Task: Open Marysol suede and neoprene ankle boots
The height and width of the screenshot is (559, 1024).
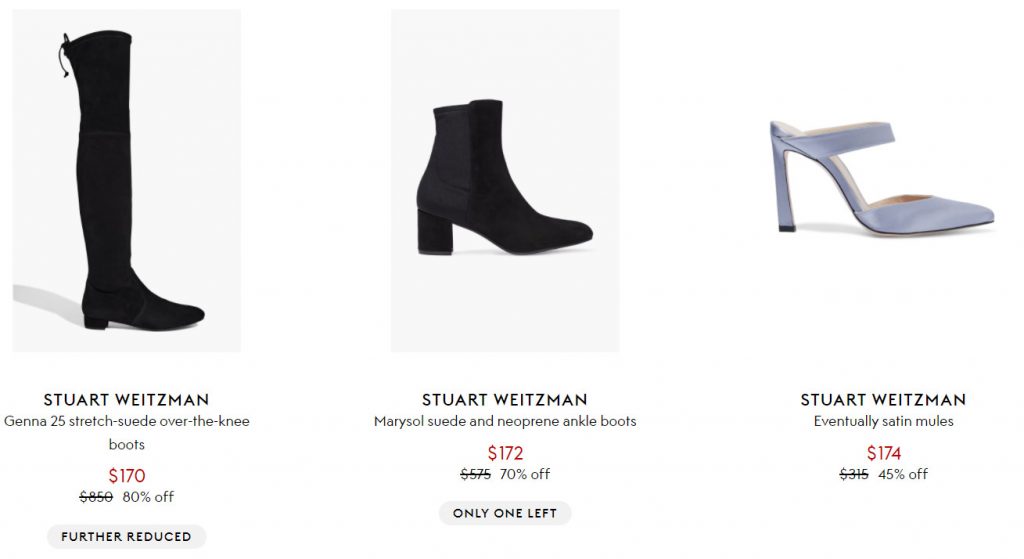Action: click(505, 421)
